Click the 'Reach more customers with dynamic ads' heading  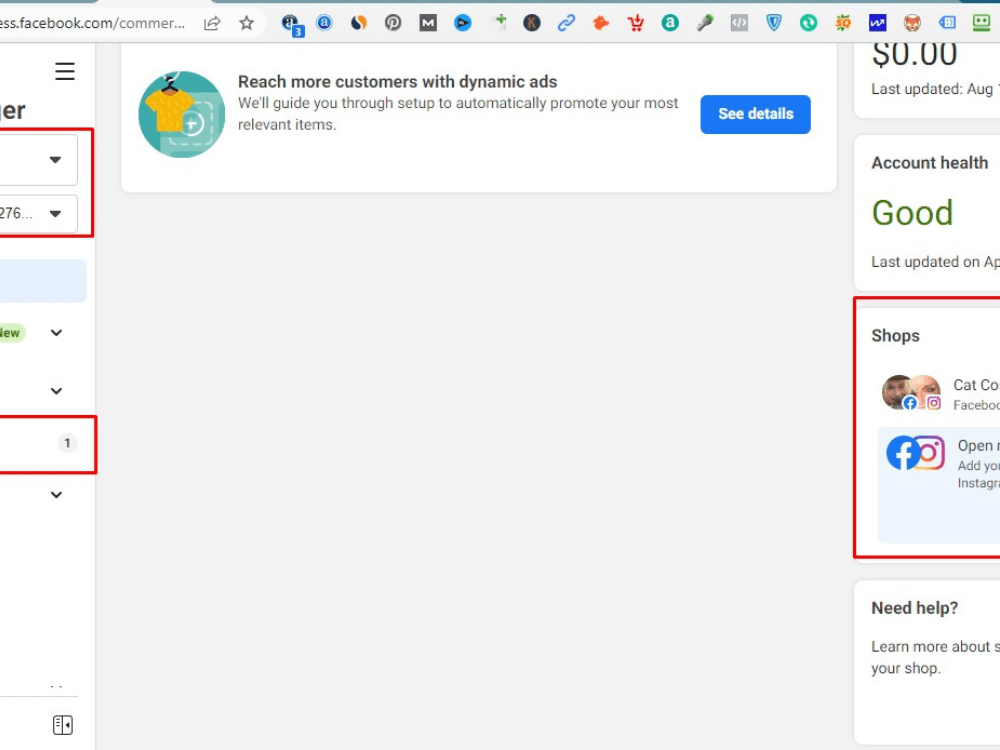point(397,82)
